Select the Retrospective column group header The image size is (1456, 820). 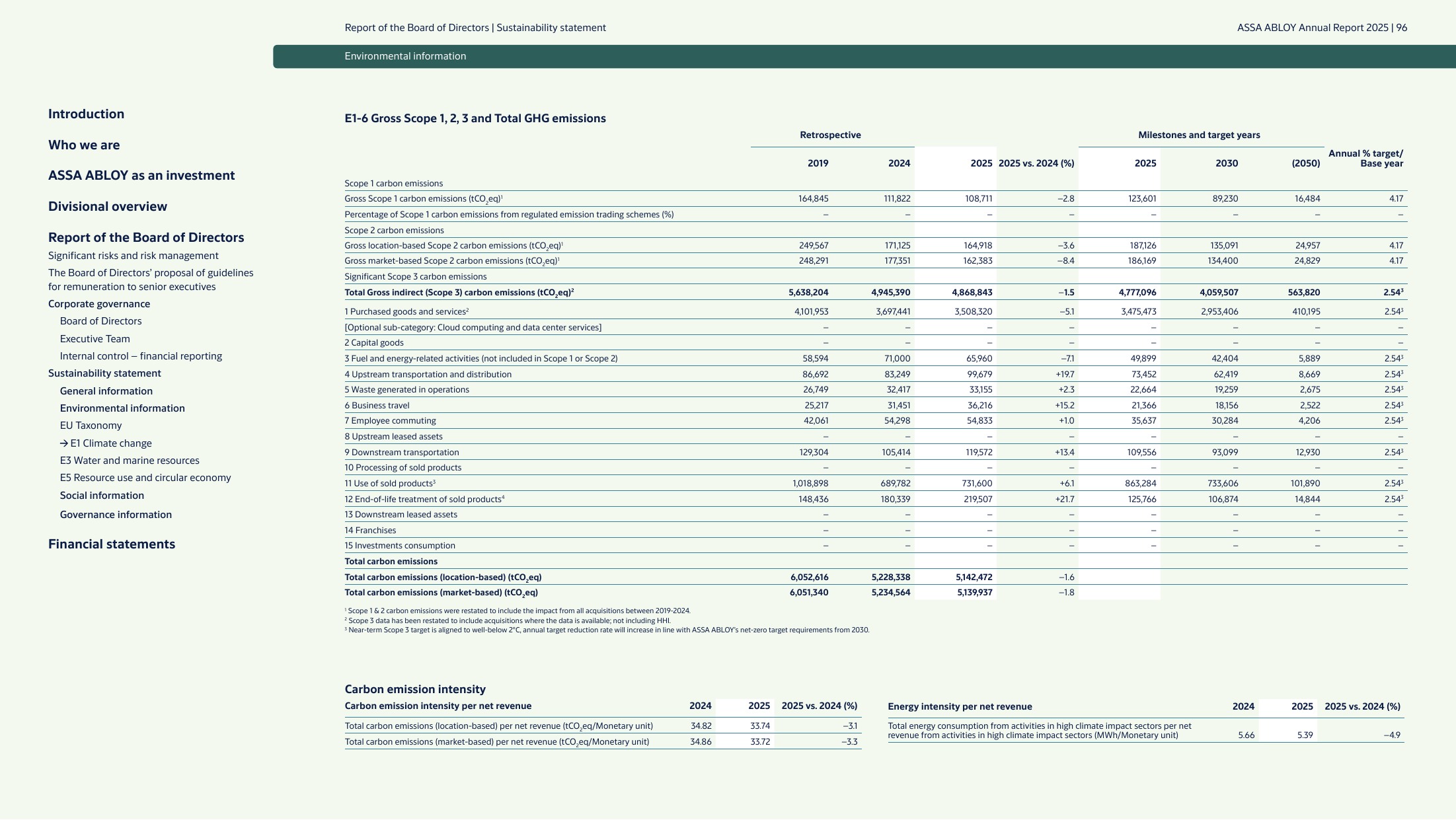[x=830, y=135]
